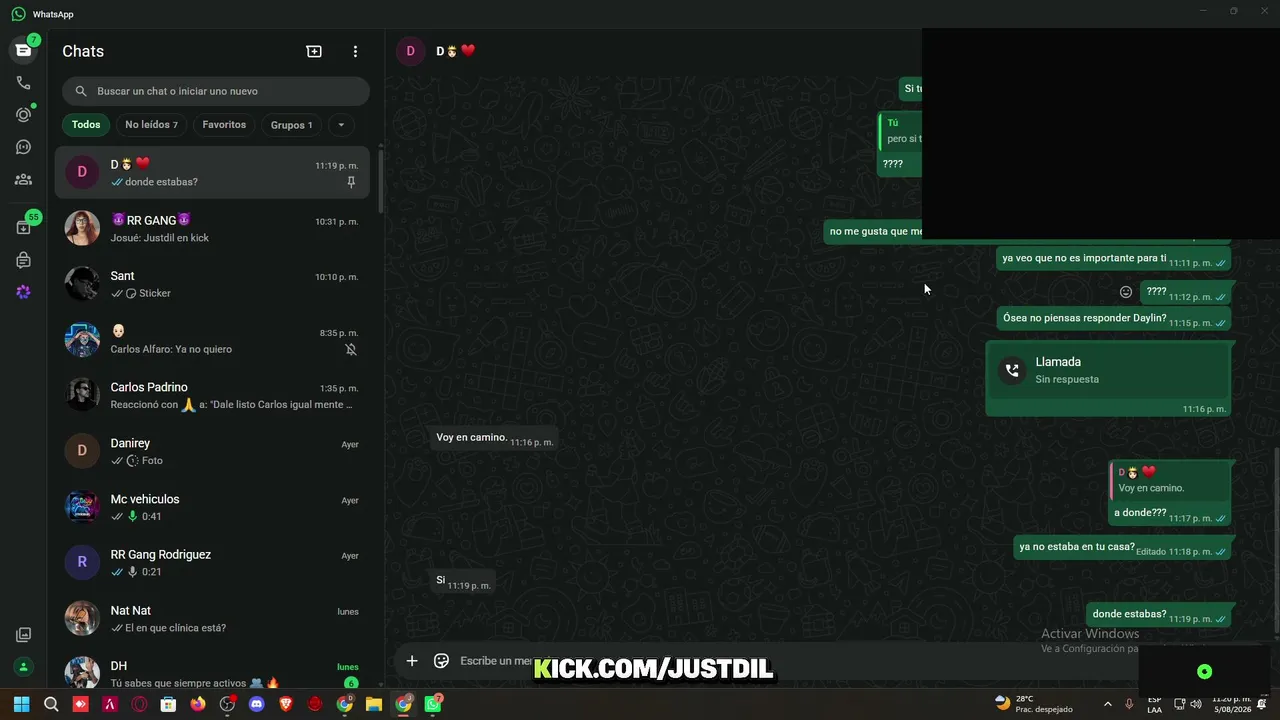Open Microsoft Store from the taskbar

tap(168, 704)
